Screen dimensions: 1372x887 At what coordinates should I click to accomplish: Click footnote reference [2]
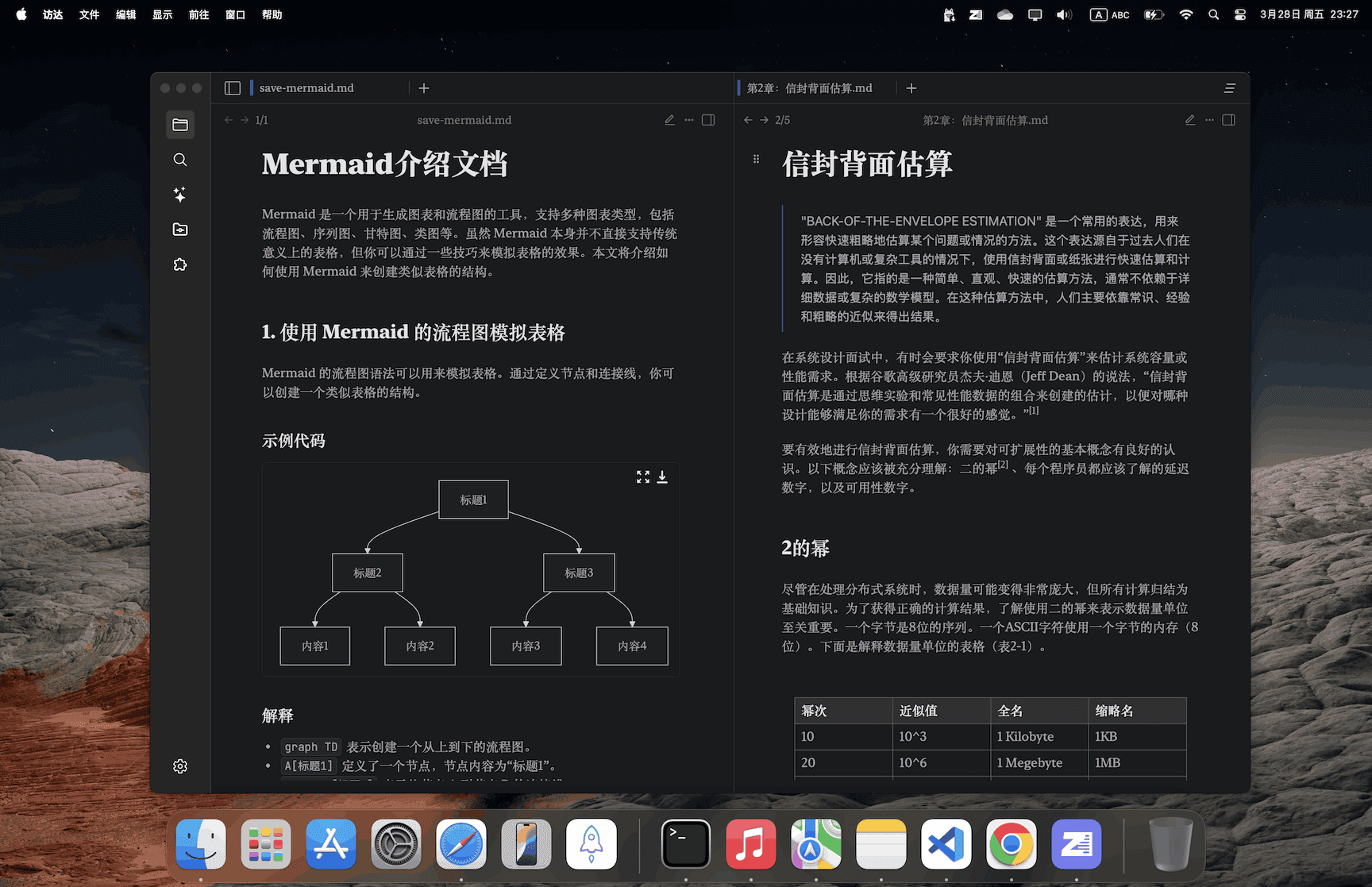tap(1004, 465)
